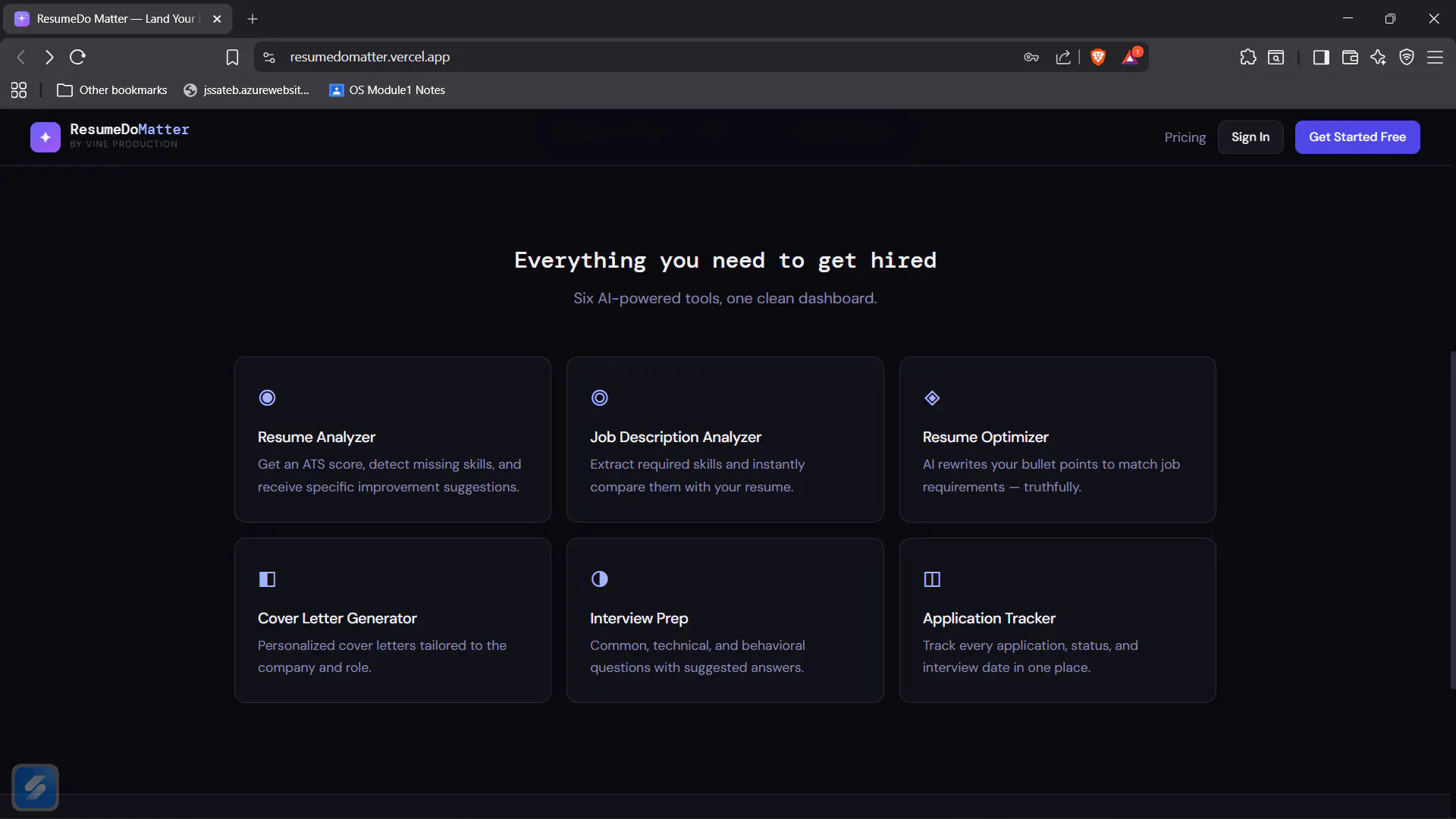Image resolution: width=1456 pixels, height=819 pixels.
Task: Click the 'Personalized cover letters' description text
Action: pyautogui.click(x=382, y=657)
